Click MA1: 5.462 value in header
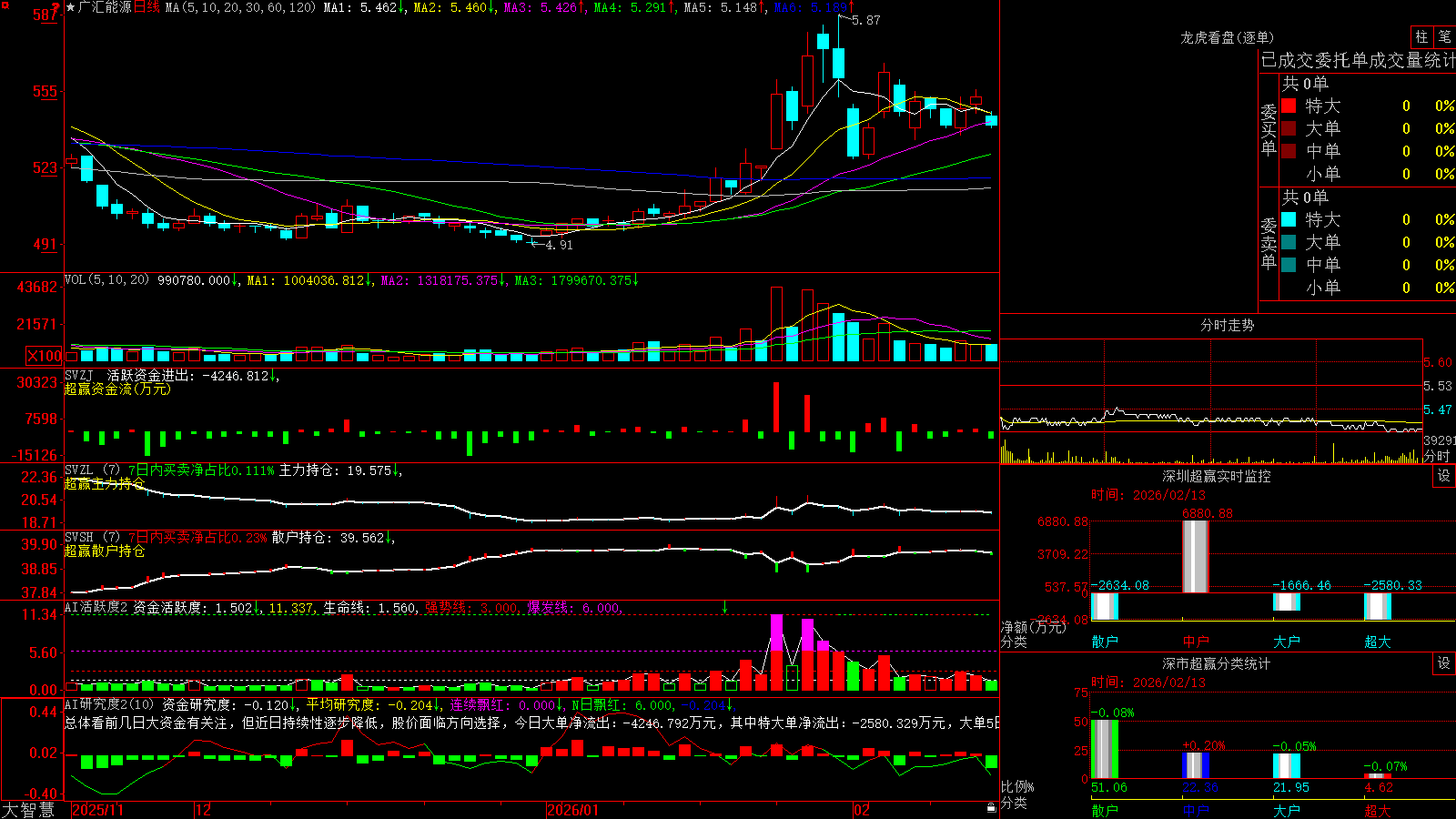The height and width of the screenshot is (819, 1456). pos(364,7)
